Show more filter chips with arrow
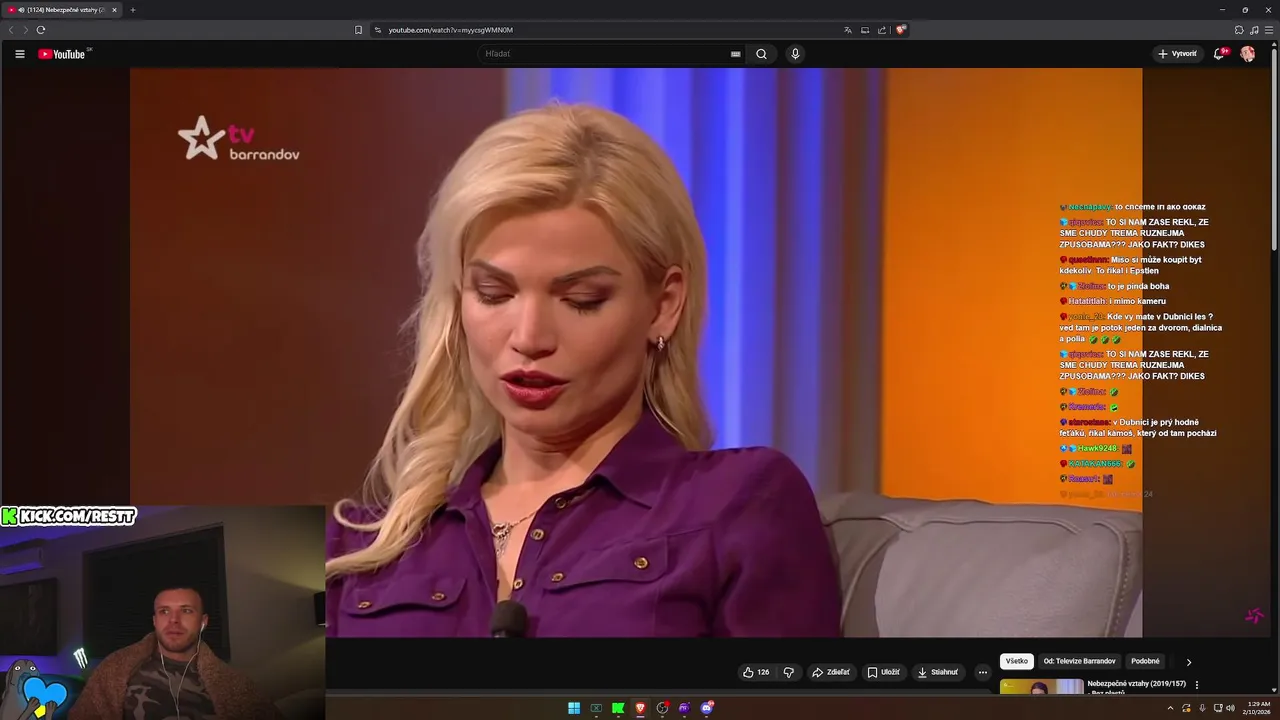 1189,662
